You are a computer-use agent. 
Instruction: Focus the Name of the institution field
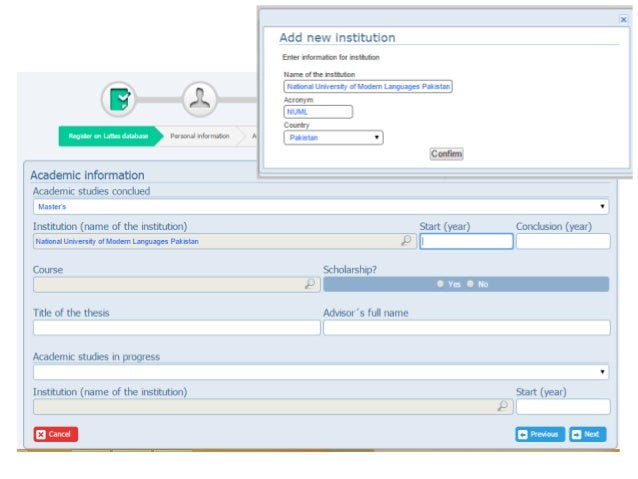(x=368, y=87)
